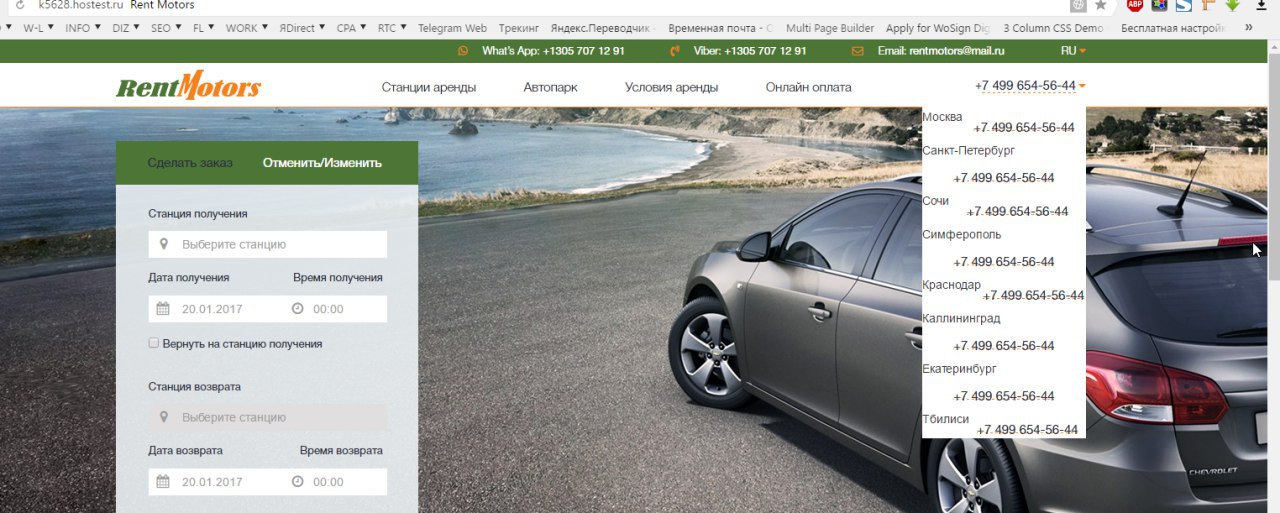Click the Viber phone icon
Screen dimensions: 1280x513
tap(675, 50)
